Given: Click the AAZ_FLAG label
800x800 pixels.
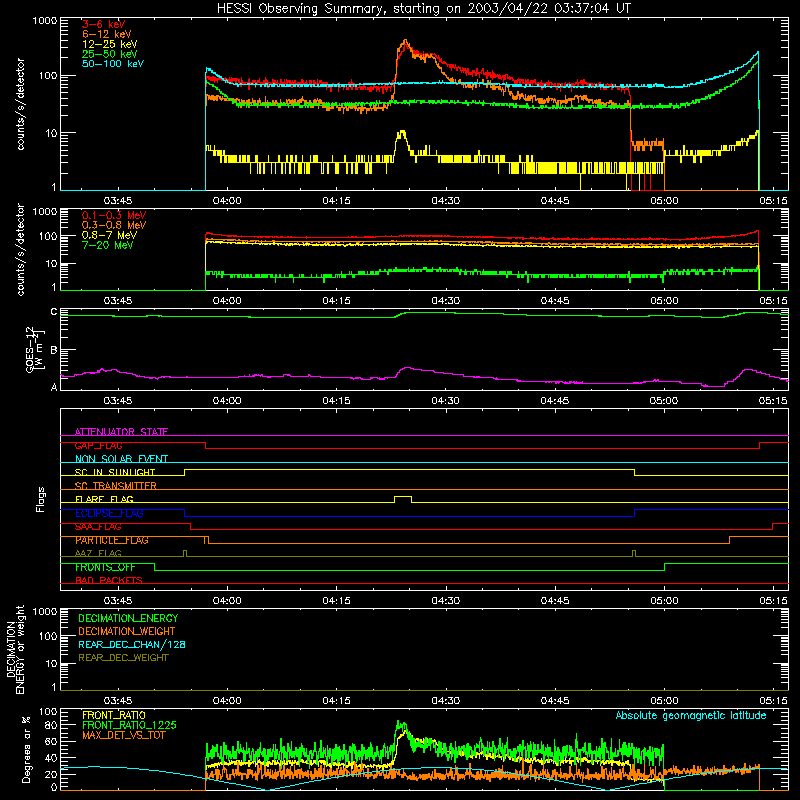Looking at the screenshot, I should (x=98, y=553).
